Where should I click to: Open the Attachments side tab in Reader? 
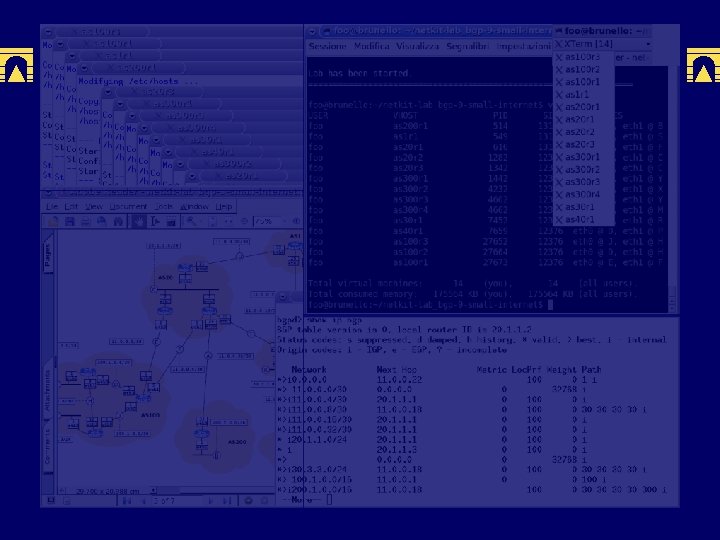point(48,391)
